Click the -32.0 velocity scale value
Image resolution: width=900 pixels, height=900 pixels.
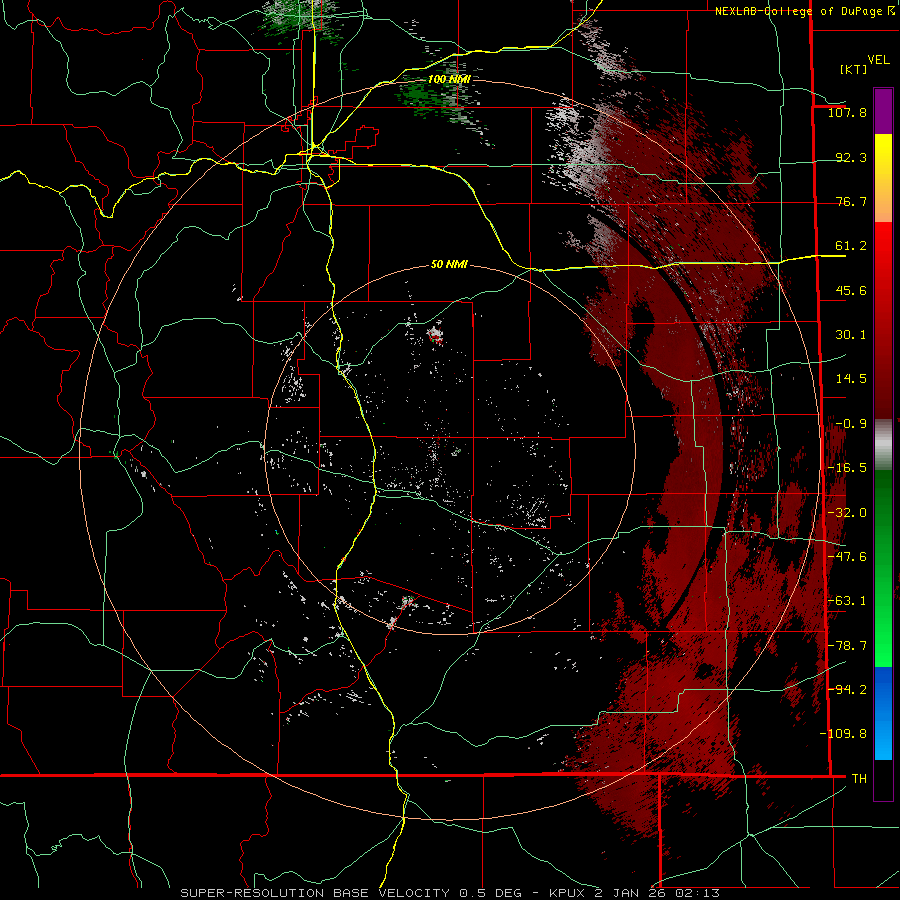tap(847, 513)
